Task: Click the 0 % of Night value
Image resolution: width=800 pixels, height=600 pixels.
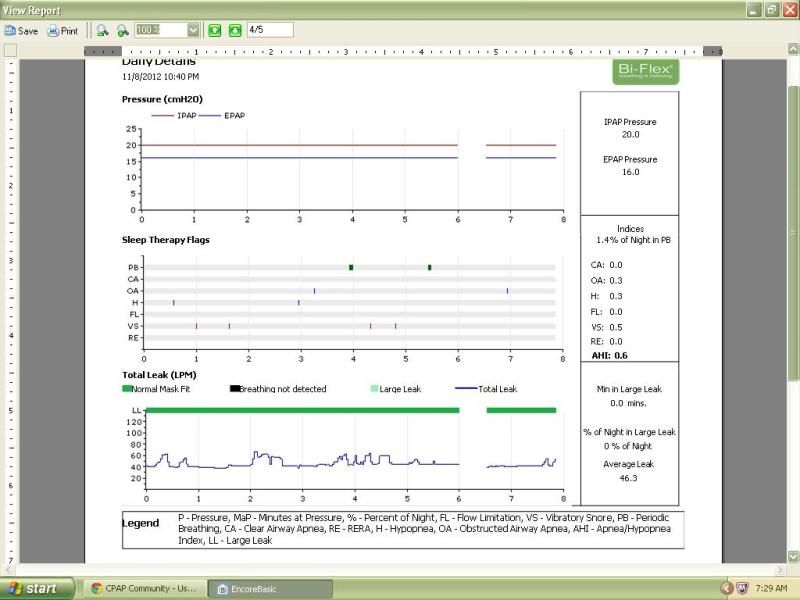Action: tap(628, 446)
